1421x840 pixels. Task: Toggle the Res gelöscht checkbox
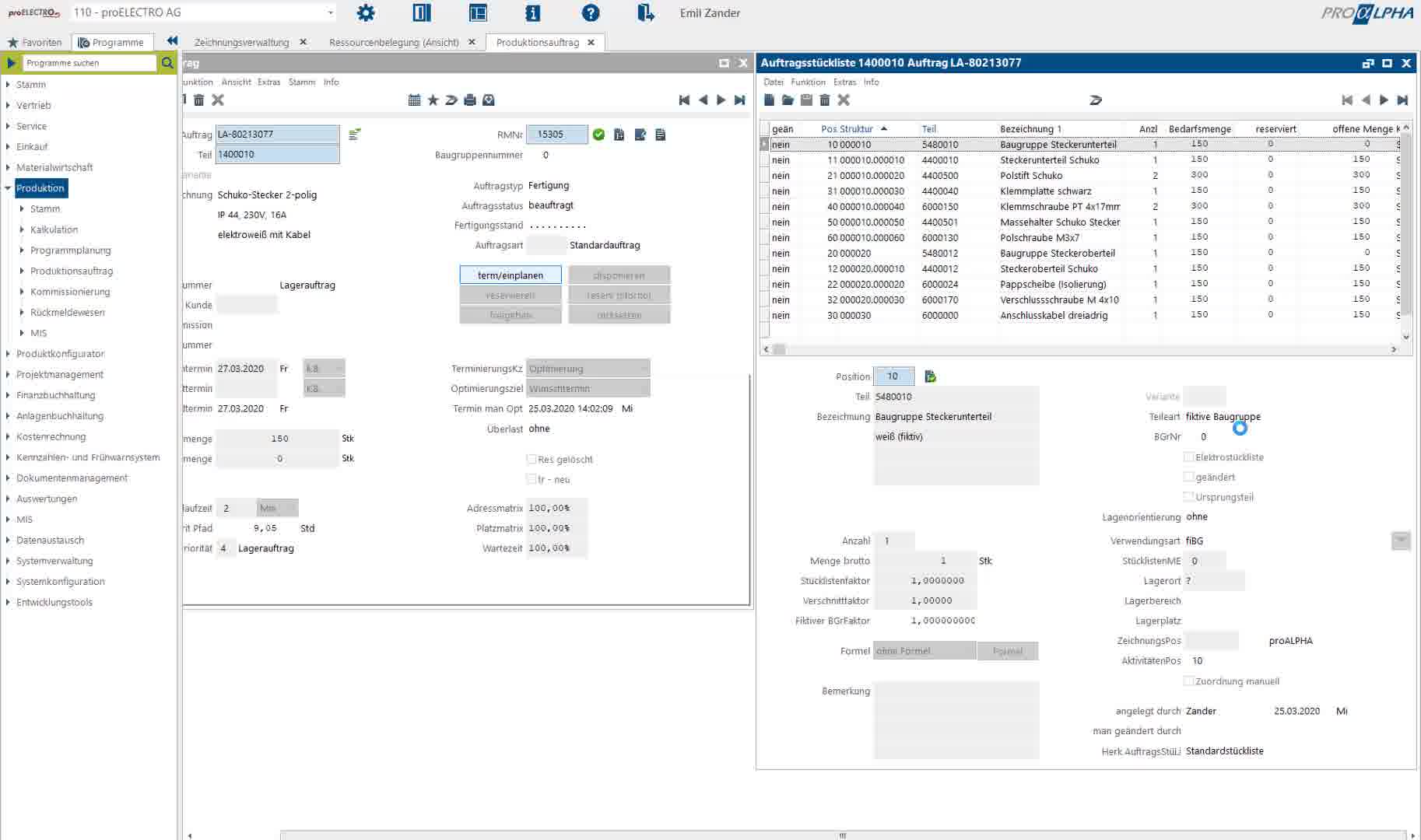click(532, 459)
